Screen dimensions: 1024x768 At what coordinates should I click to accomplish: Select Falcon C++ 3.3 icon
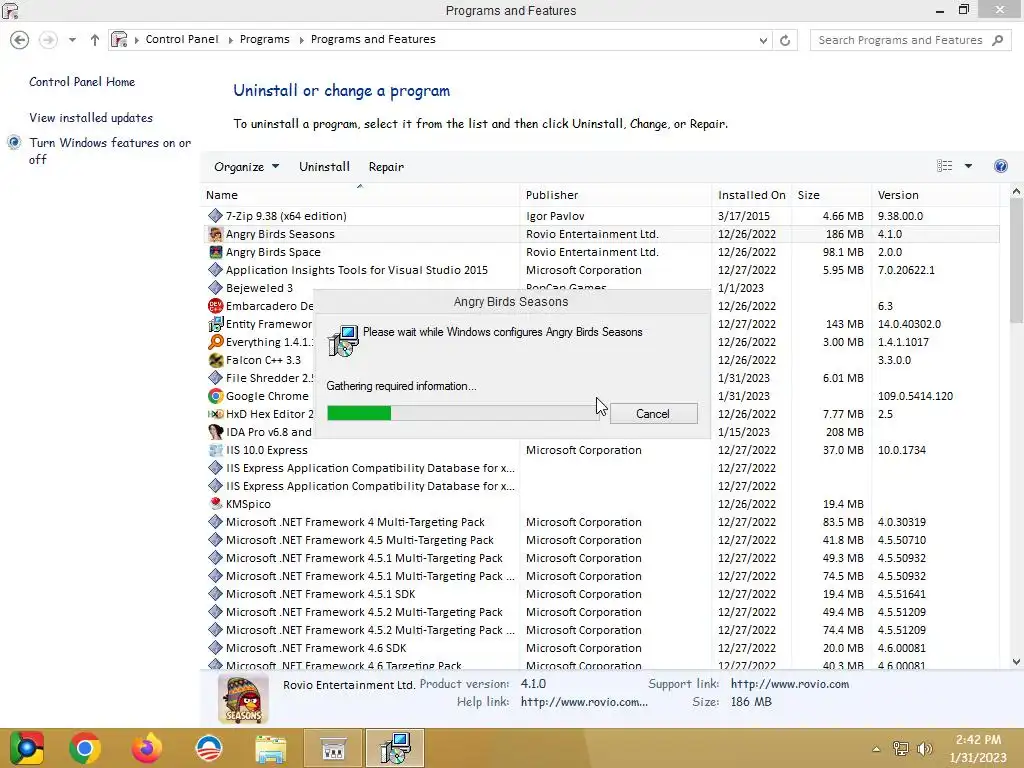click(x=216, y=360)
